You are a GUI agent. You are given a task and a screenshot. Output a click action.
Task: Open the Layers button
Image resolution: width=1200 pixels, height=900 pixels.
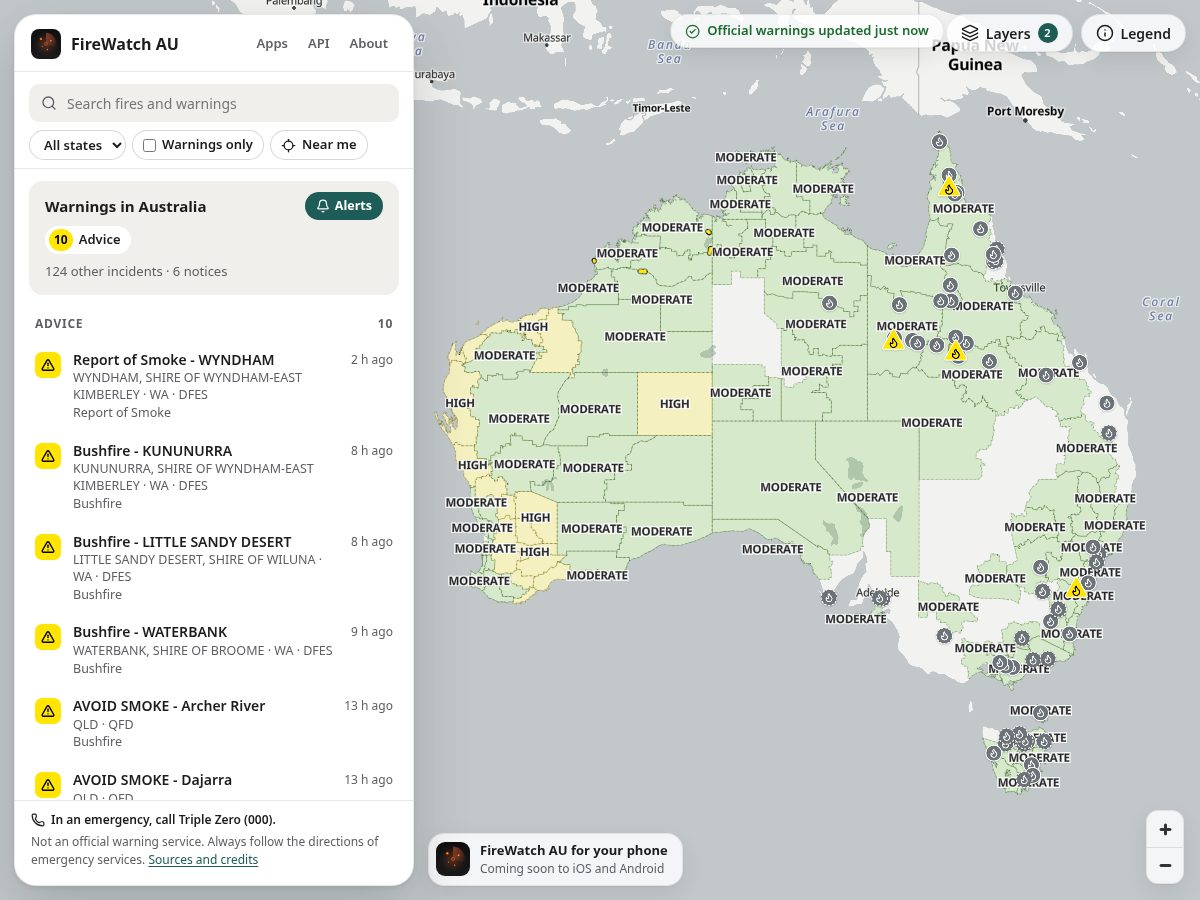click(x=1009, y=33)
